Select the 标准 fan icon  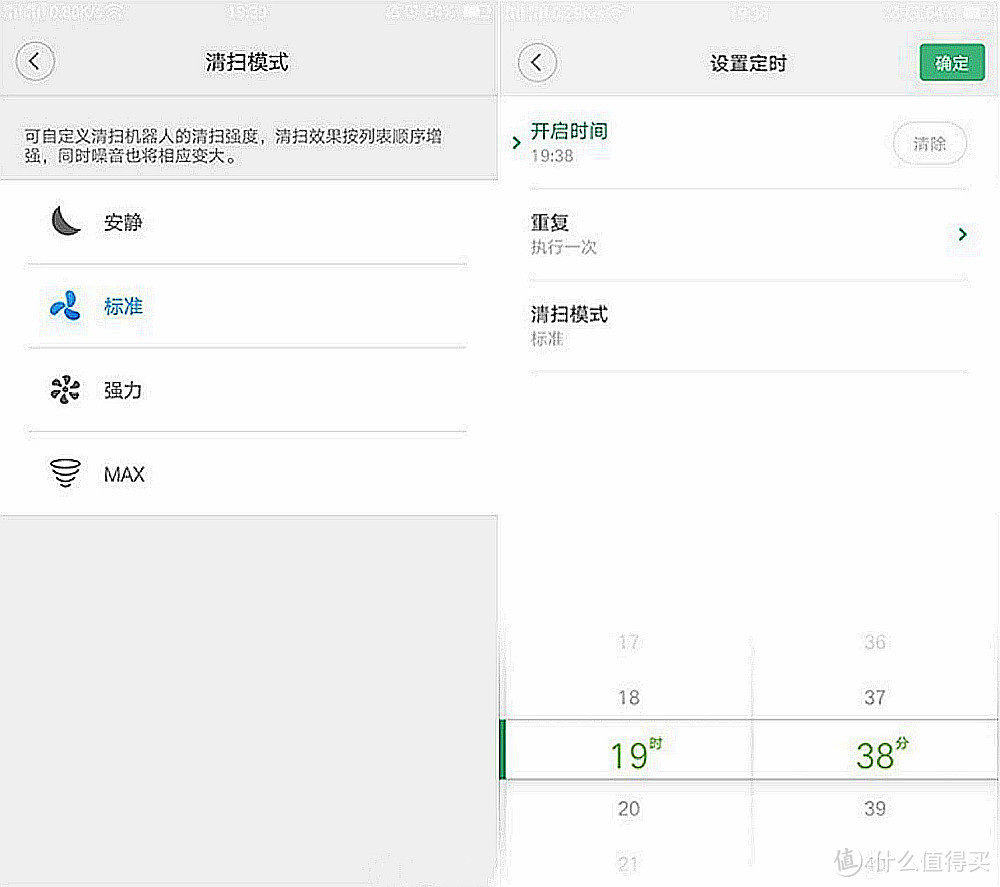65,305
